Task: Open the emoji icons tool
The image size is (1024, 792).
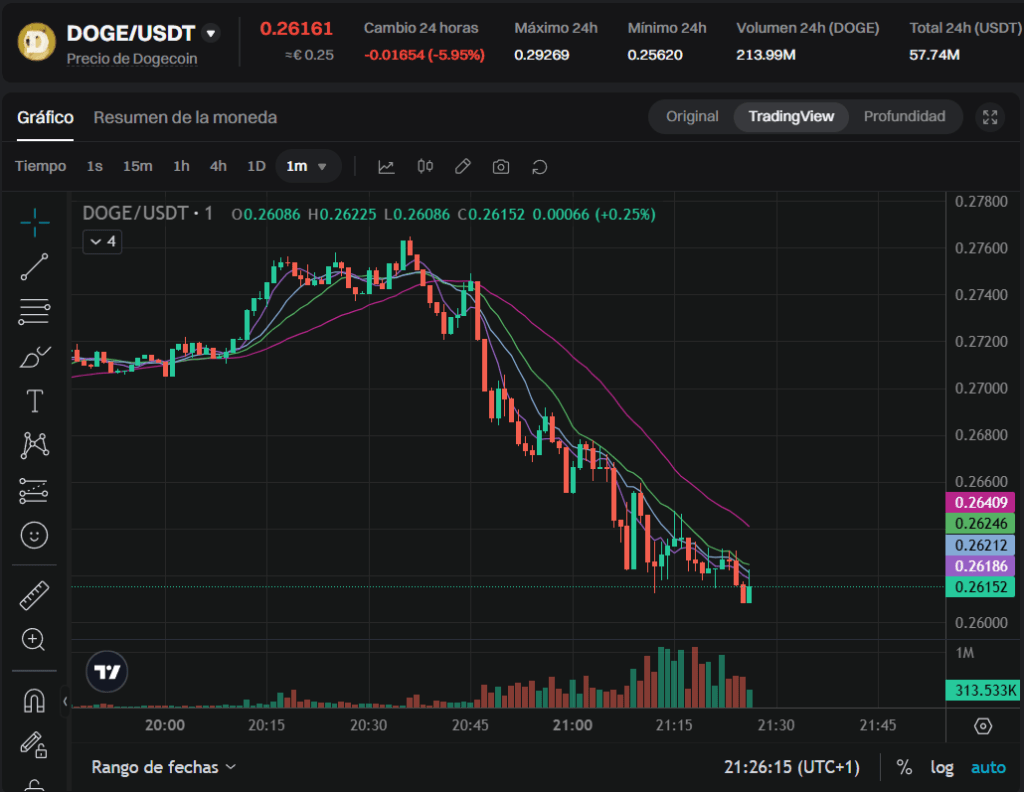Action: pos(34,536)
